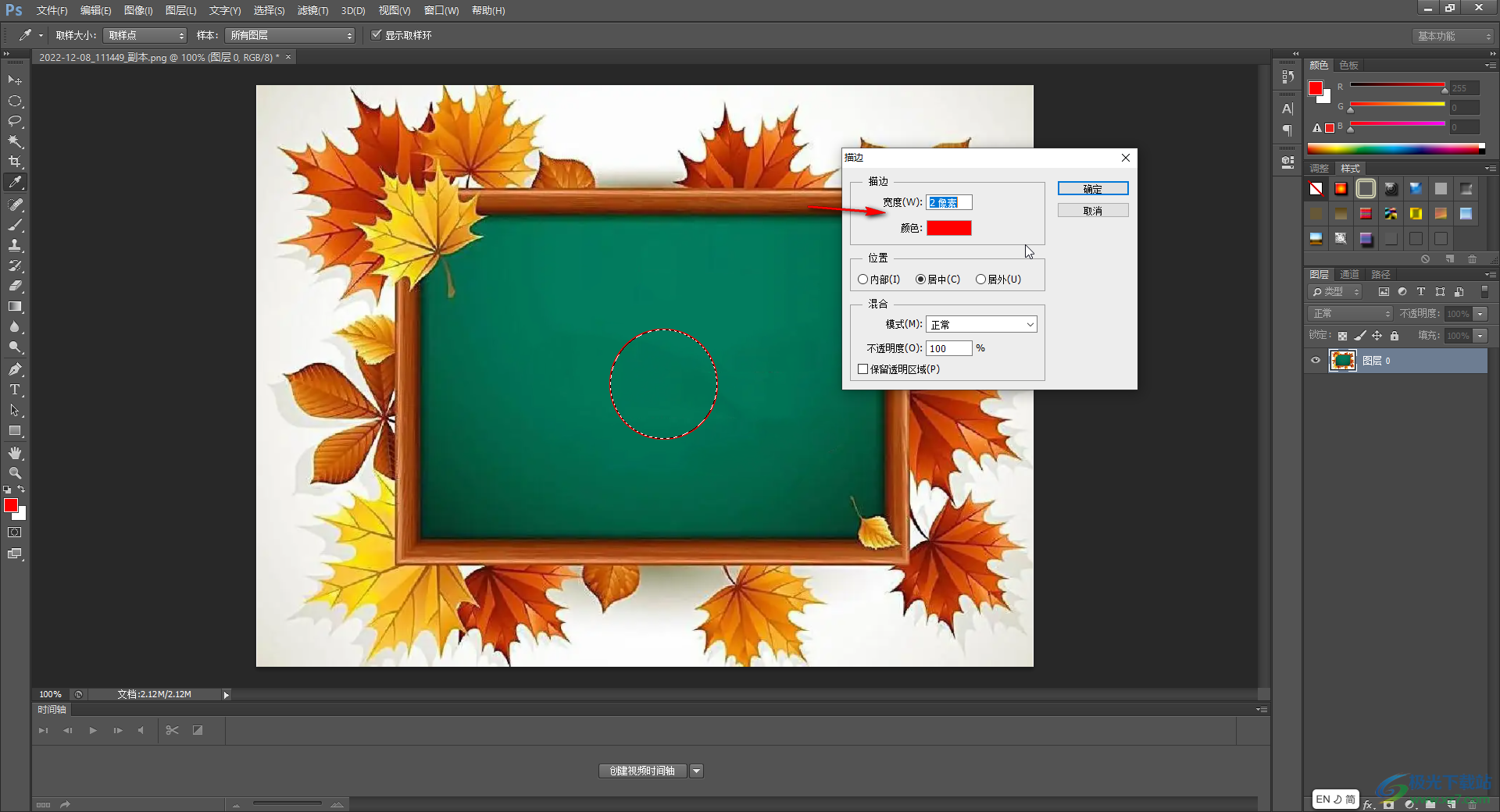Open the 滤镜 menu
Screen dimensions: 1500x812
coord(312,11)
